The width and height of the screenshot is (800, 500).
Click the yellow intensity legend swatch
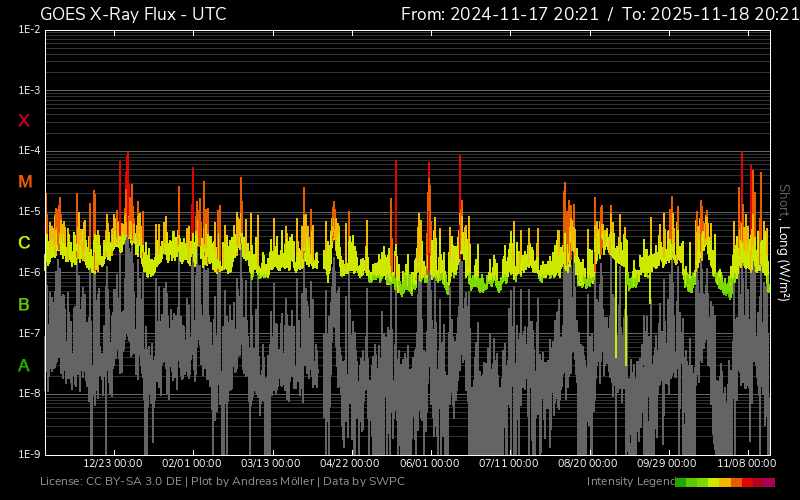[714, 482]
